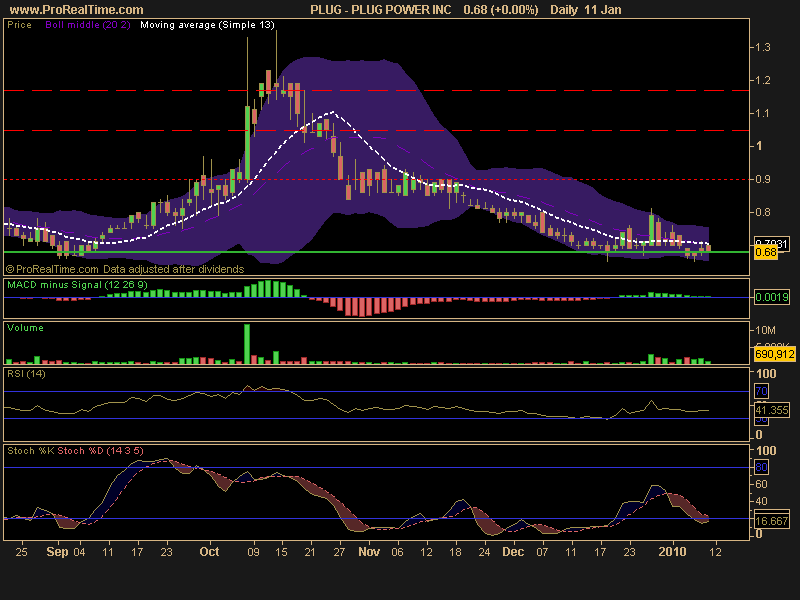Click the 25 date label on the axis
This screenshot has height=600, width=800.
point(21,552)
